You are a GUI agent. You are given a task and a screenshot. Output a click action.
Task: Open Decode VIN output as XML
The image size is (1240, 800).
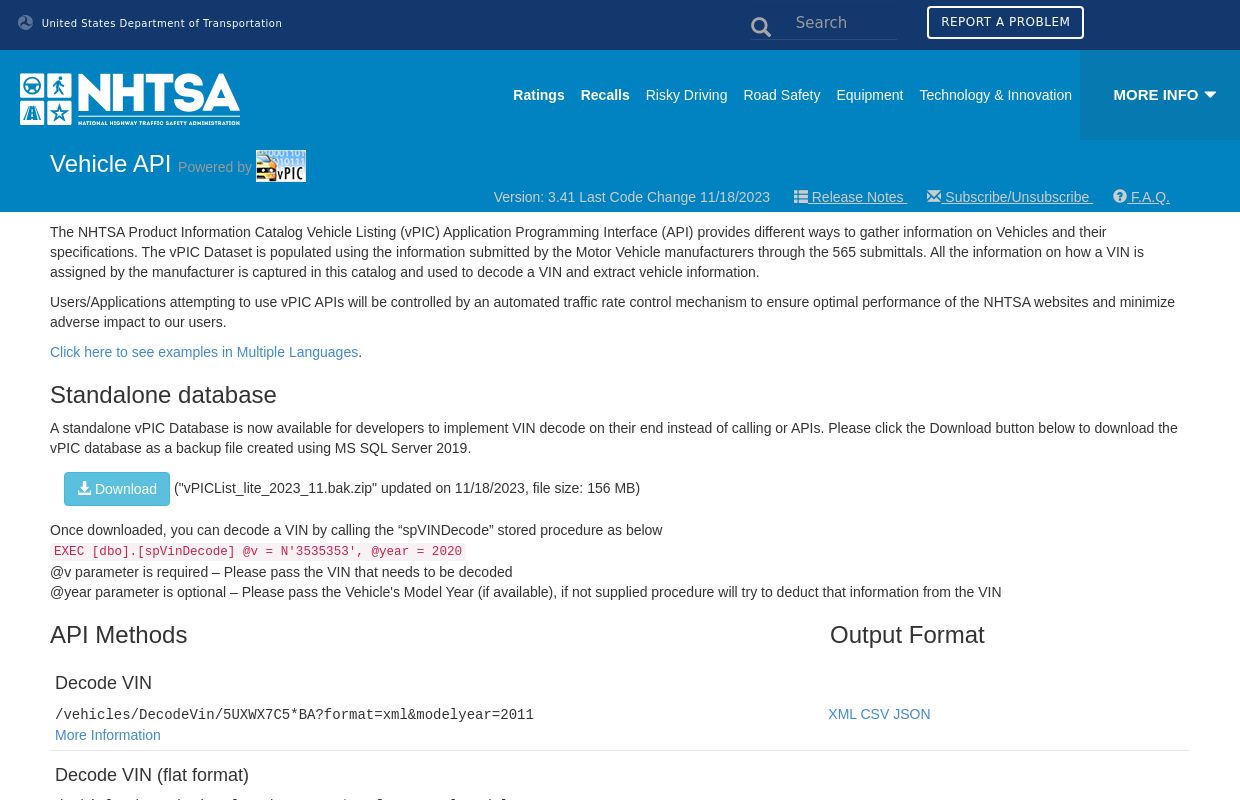point(842,714)
